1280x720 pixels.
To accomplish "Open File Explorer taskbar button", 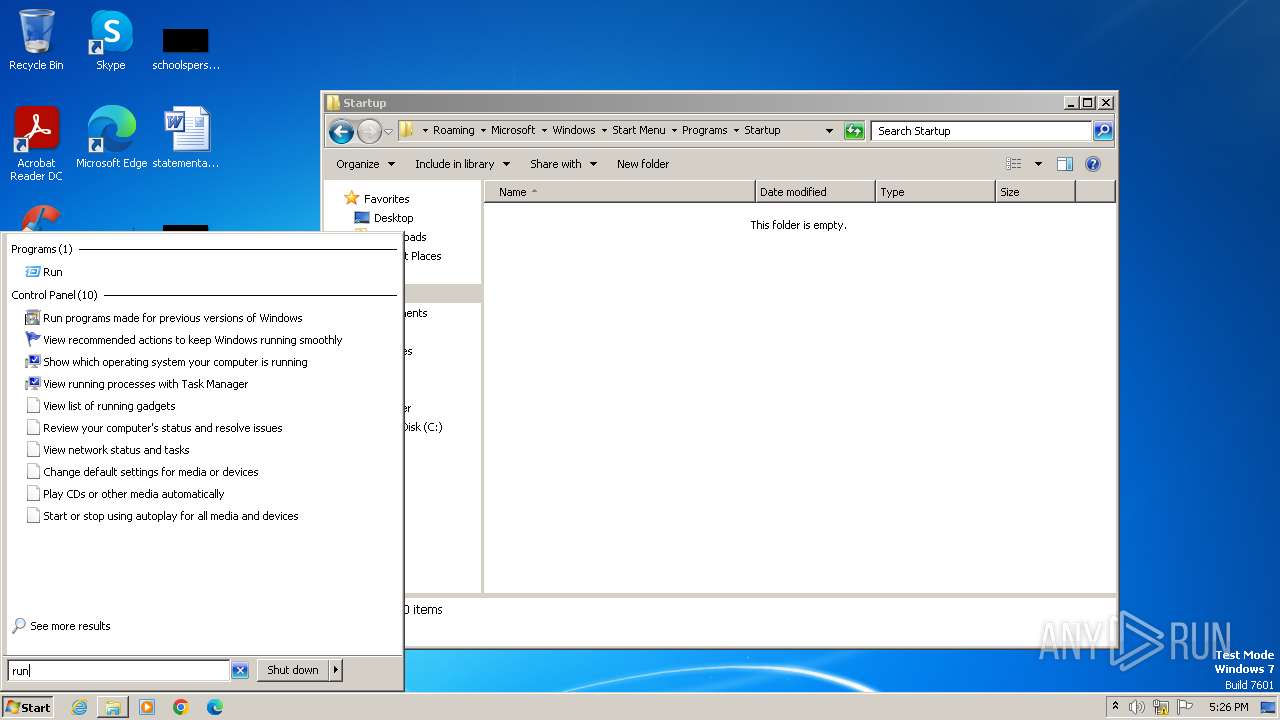I will [x=112, y=707].
